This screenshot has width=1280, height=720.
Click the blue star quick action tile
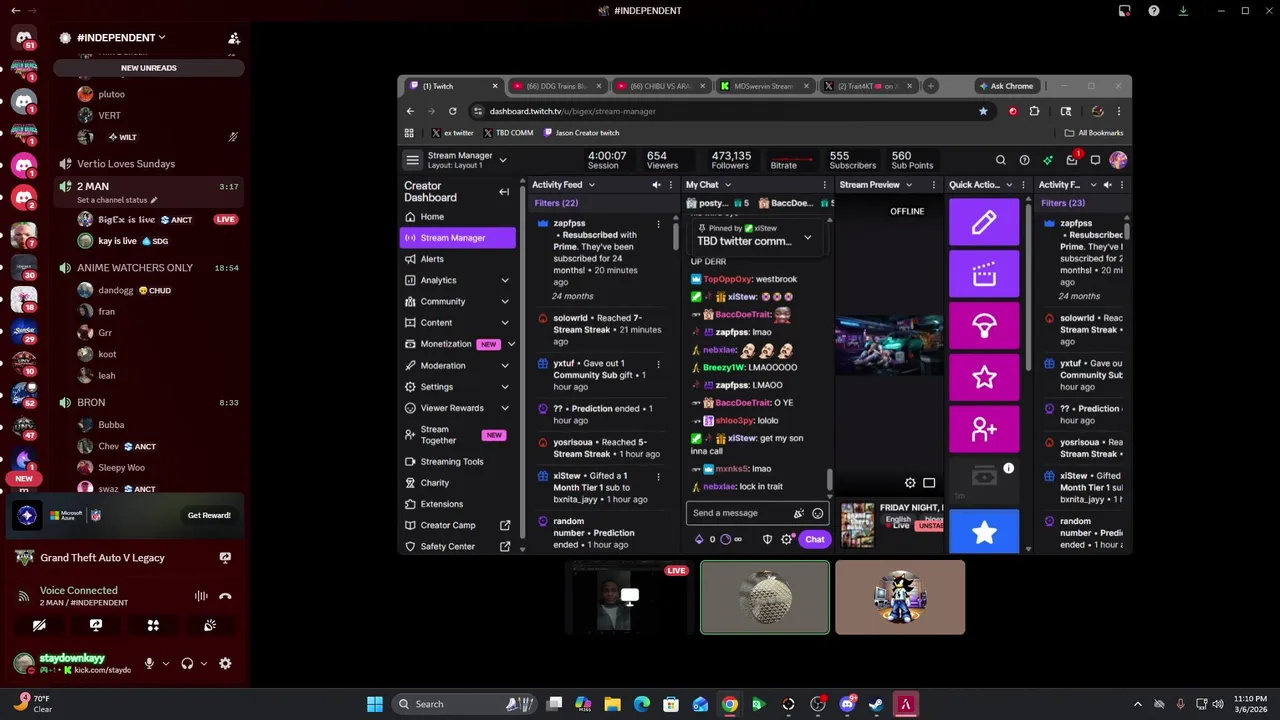click(984, 533)
